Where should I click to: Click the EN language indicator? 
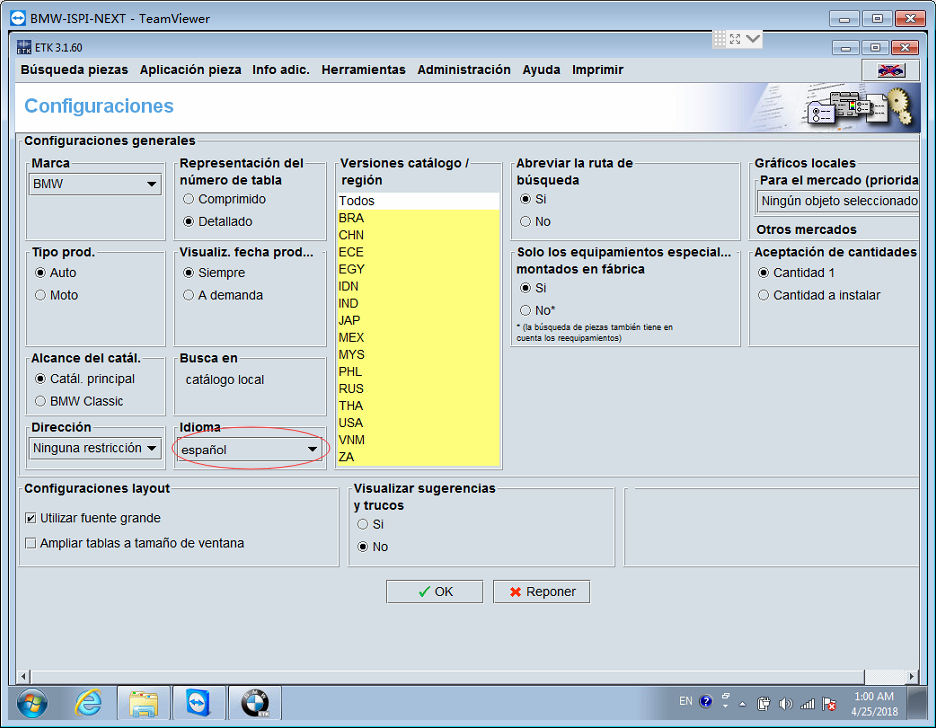(x=686, y=701)
